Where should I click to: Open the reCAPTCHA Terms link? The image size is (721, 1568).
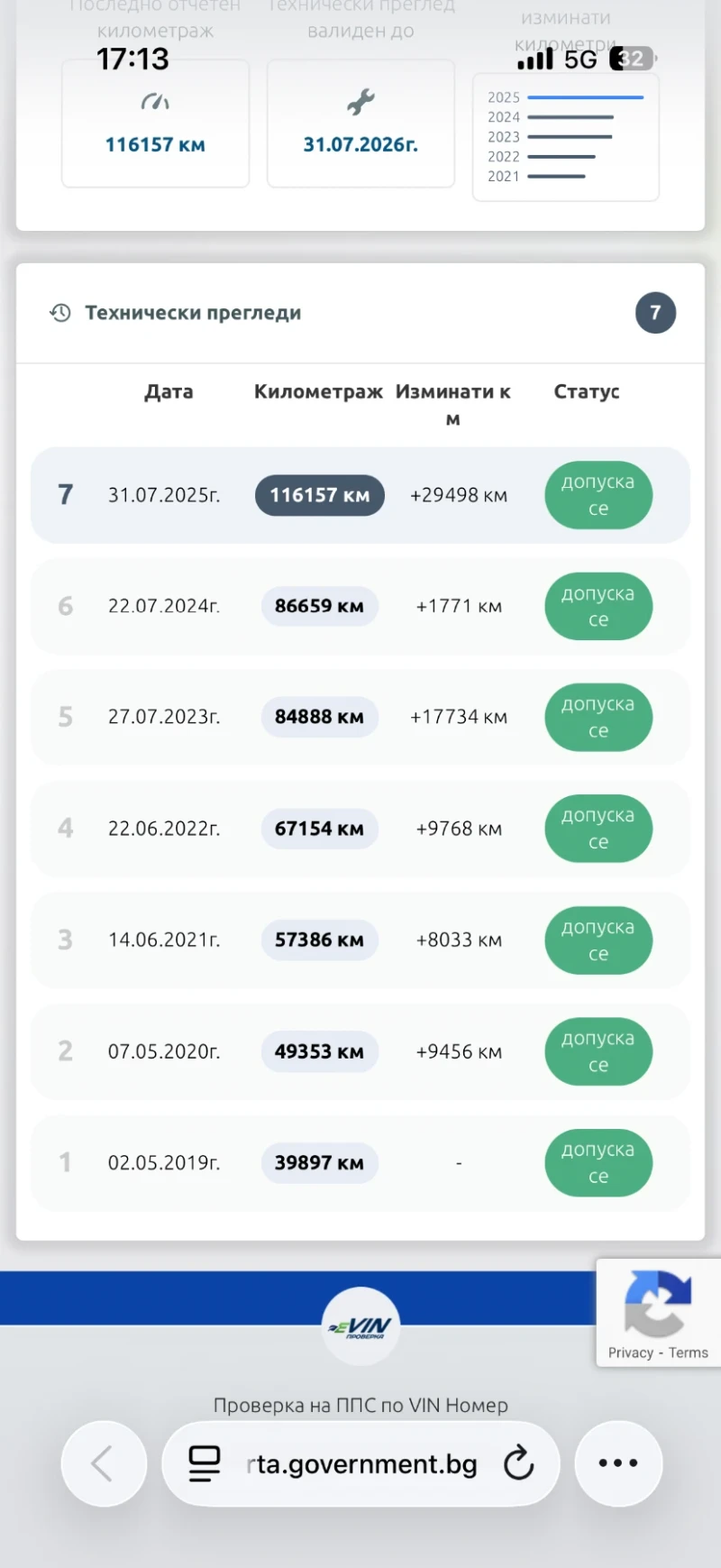point(689,1353)
